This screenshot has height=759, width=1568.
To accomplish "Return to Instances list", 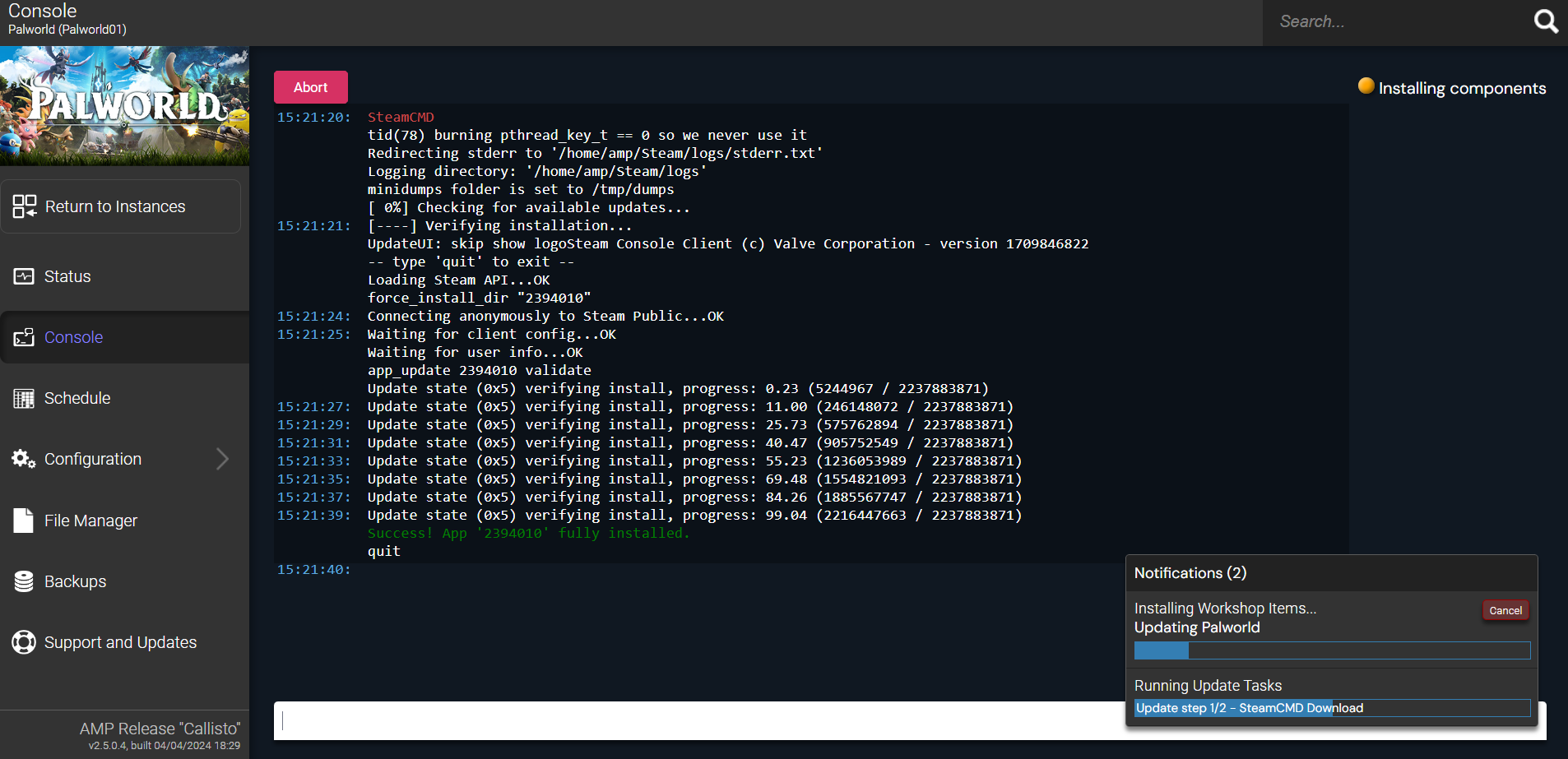I will [120, 206].
